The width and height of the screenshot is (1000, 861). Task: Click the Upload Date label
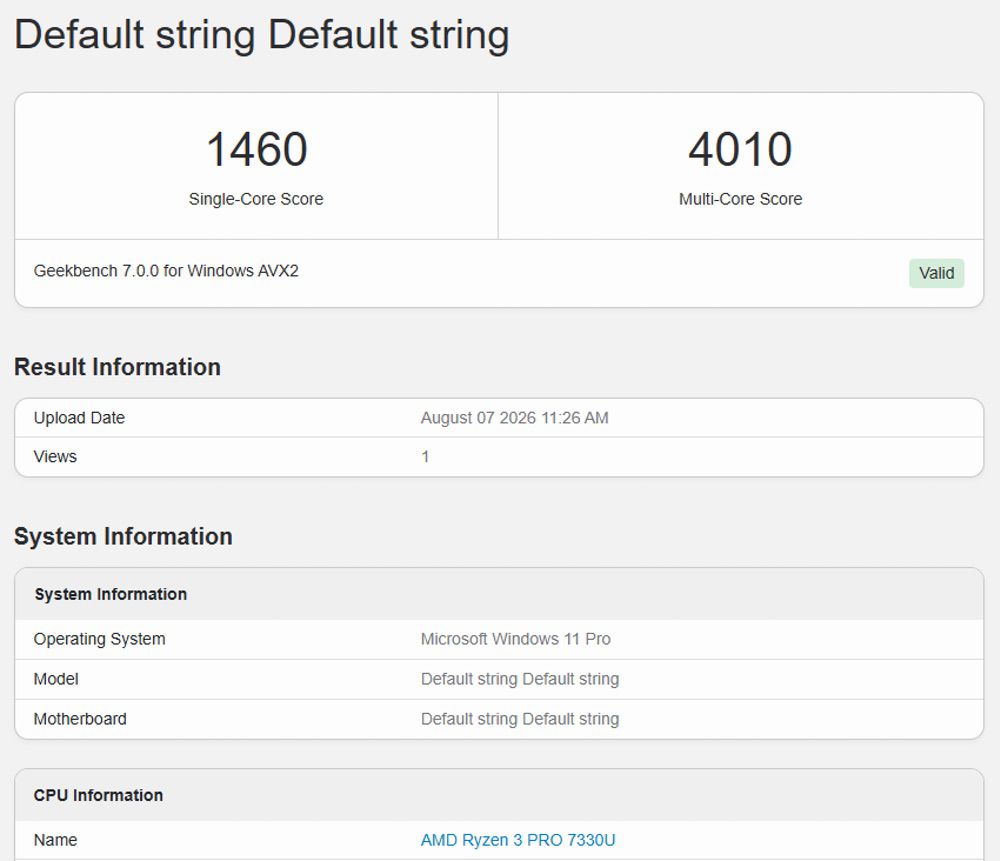click(79, 418)
